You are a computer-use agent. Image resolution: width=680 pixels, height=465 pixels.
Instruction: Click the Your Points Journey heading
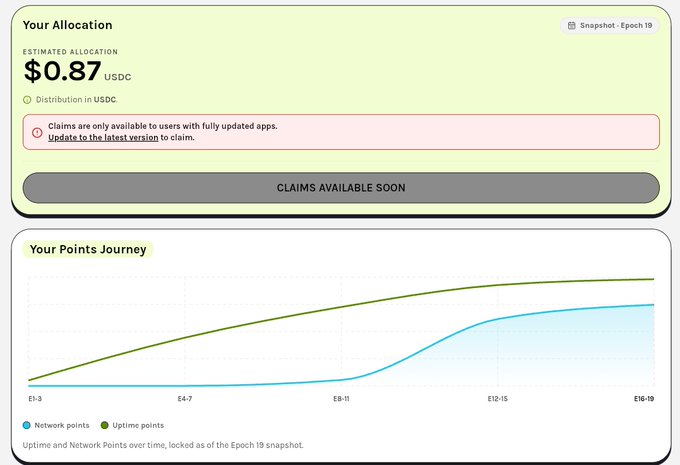pyautogui.click(x=88, y=249)
